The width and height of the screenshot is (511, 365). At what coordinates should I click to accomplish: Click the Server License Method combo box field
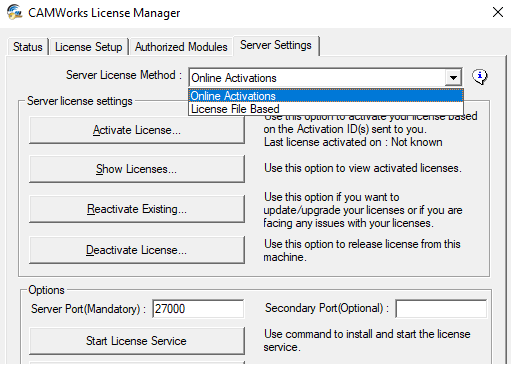pyautogui.click(x=325, y=78)
